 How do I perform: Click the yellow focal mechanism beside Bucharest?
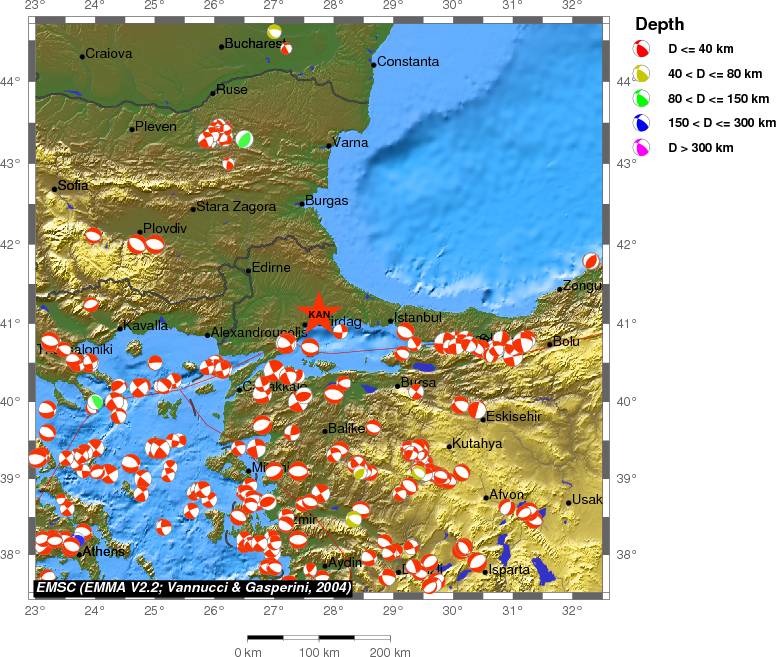point(274,32)
